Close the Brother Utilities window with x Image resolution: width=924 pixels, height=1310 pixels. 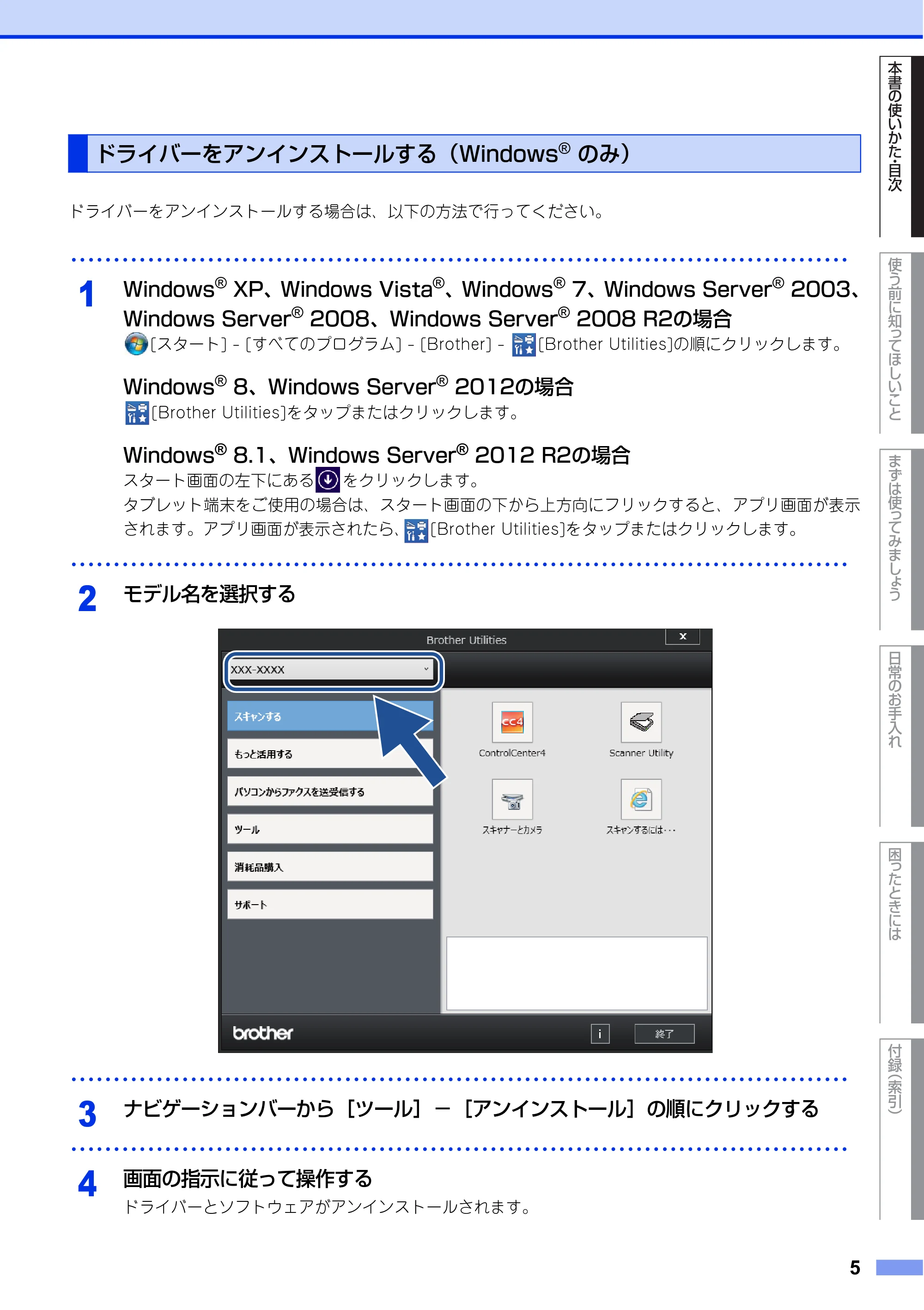(x=683, y=637)
